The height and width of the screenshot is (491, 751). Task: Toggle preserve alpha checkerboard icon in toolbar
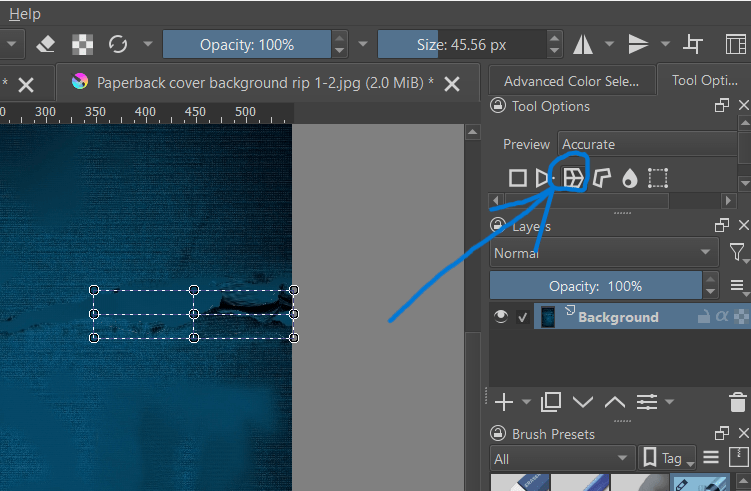82,44
